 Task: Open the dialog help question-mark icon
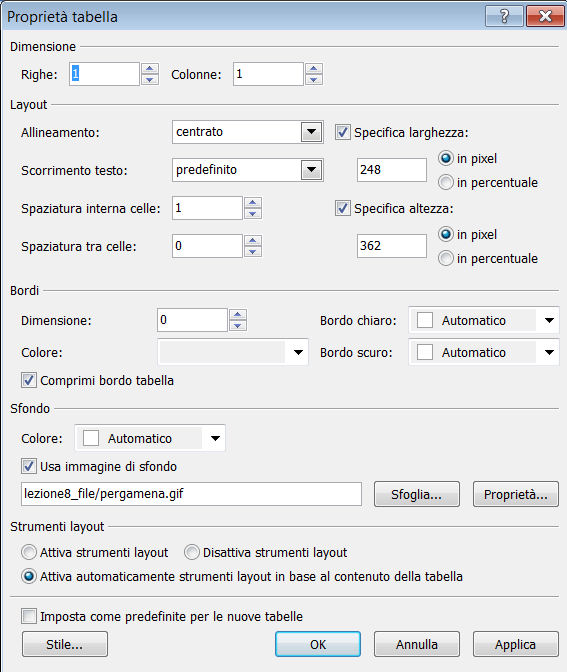pos(504,16)
